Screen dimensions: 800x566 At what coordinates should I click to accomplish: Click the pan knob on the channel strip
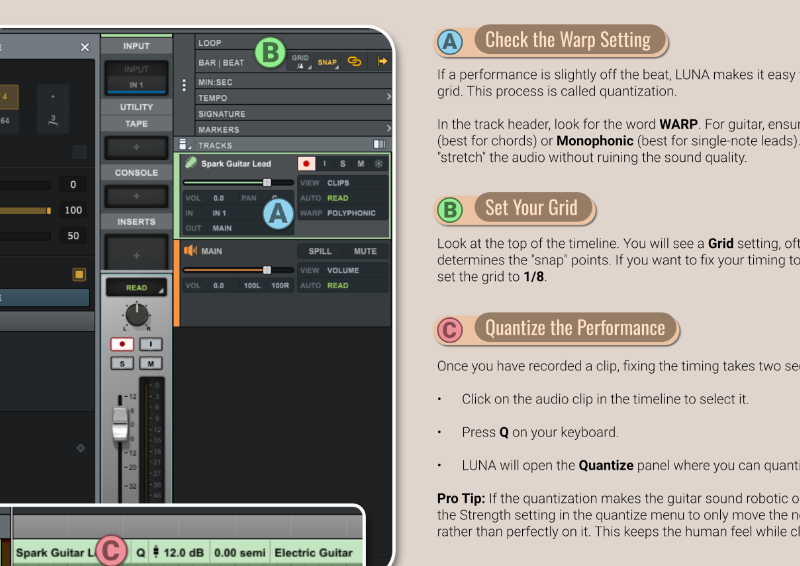pyautogui.click(x=137, y=314)
